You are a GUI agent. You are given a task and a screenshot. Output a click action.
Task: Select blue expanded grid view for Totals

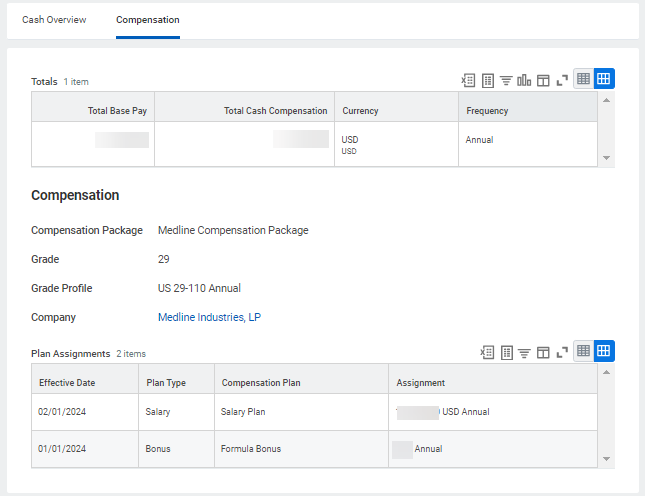pyautogui.click(x=604, y=80)
